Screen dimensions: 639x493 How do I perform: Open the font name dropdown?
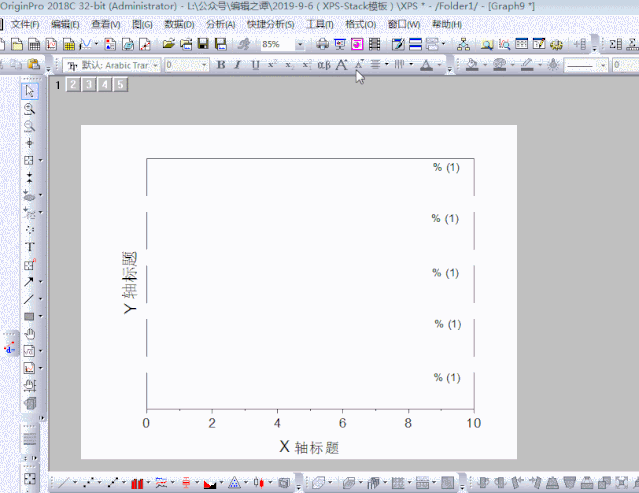click(x=155, y=65)
